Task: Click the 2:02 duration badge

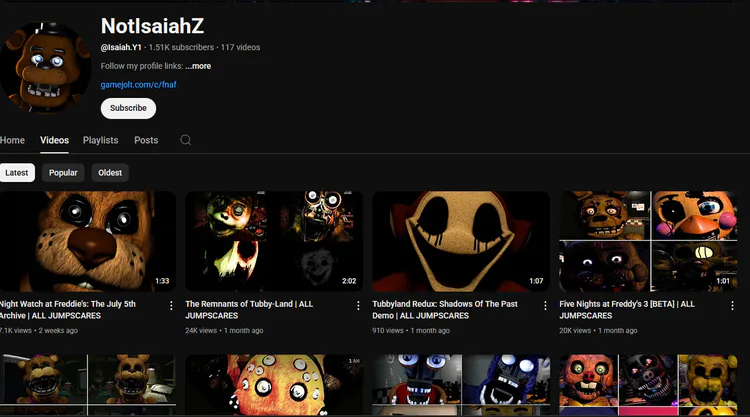Action: click(x=349, y=281)
